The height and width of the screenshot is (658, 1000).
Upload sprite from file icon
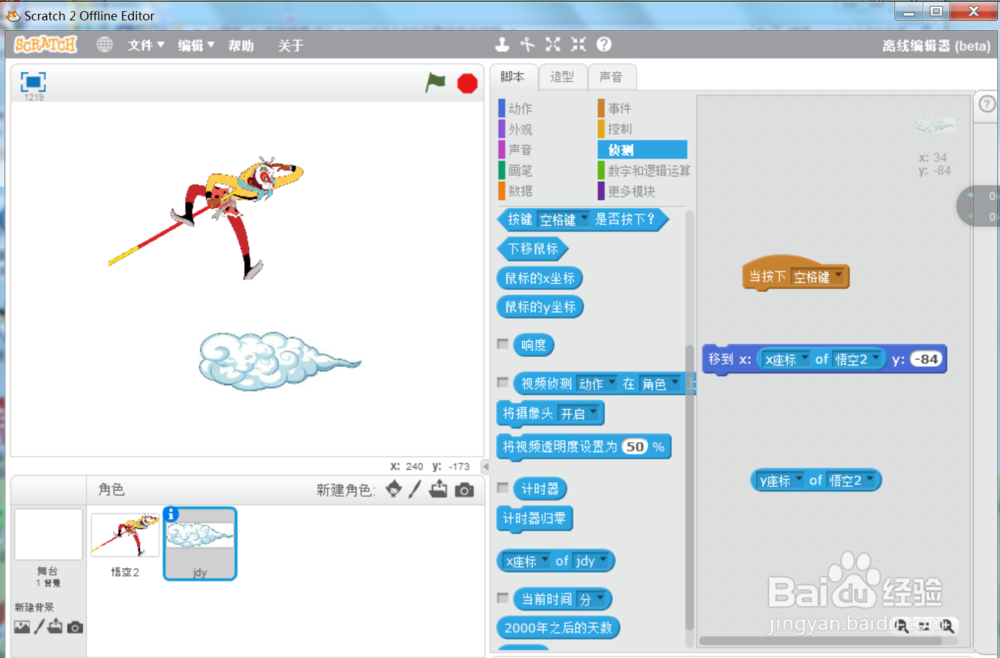[438, 489]
